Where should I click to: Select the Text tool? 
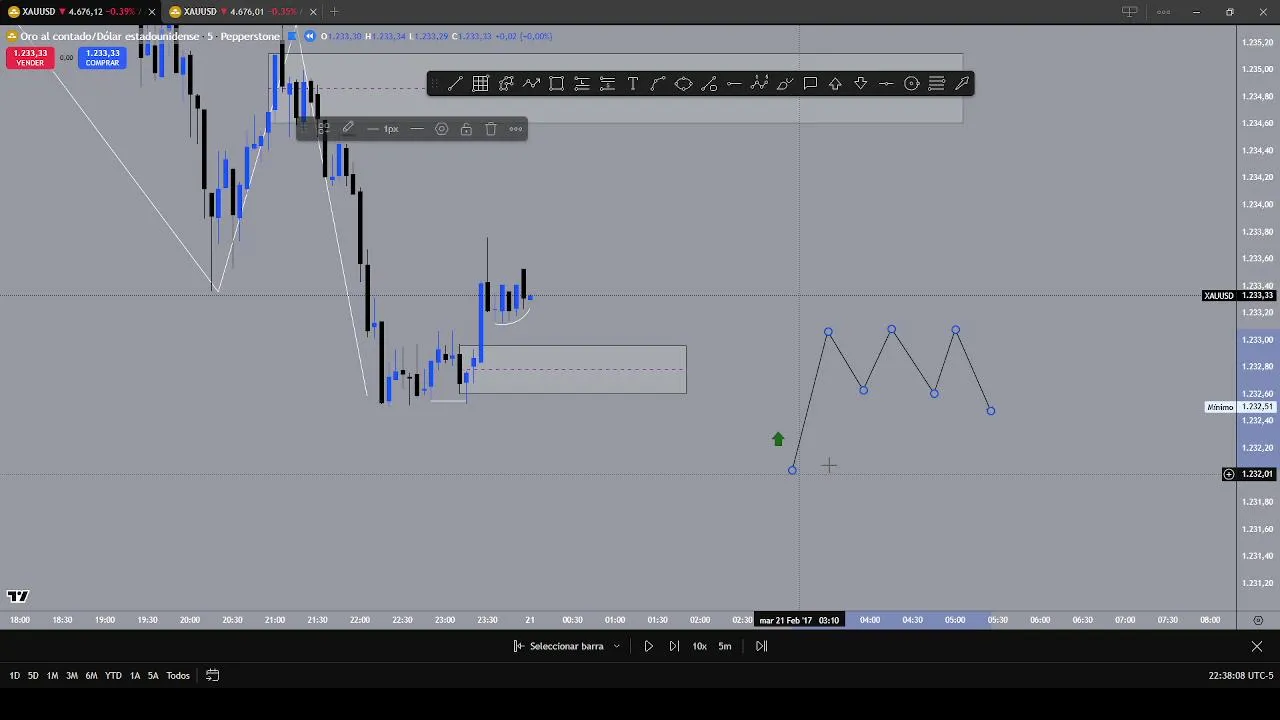point(633,84)
